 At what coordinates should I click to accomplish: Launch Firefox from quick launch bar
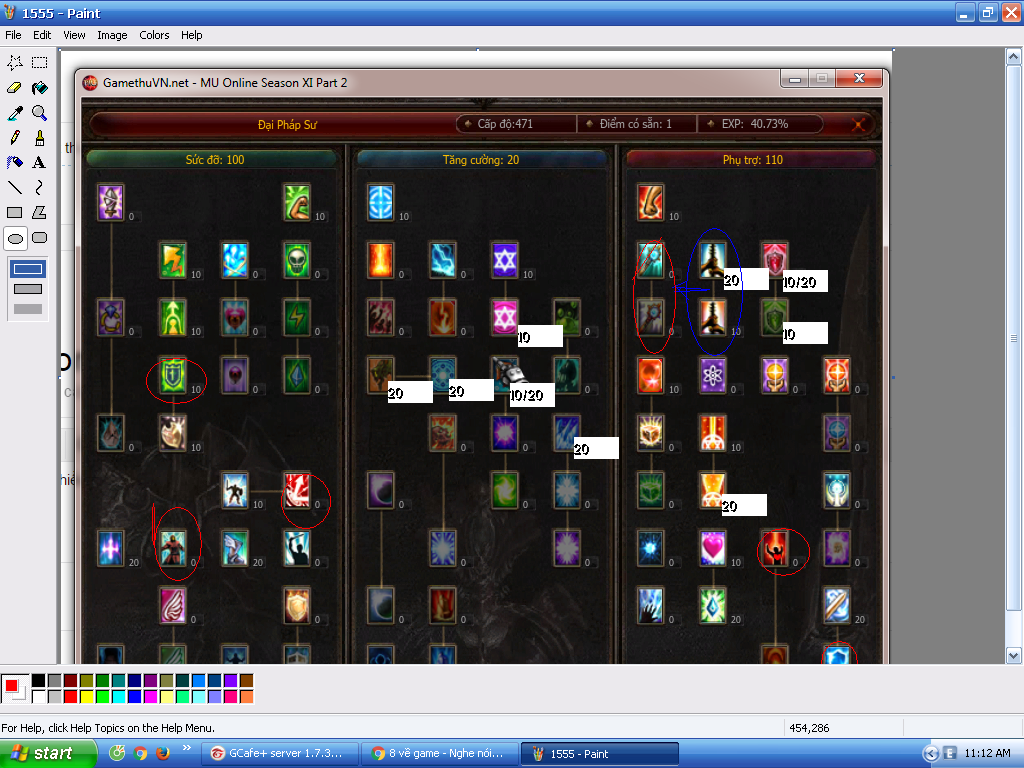click(x=163, y=753)
